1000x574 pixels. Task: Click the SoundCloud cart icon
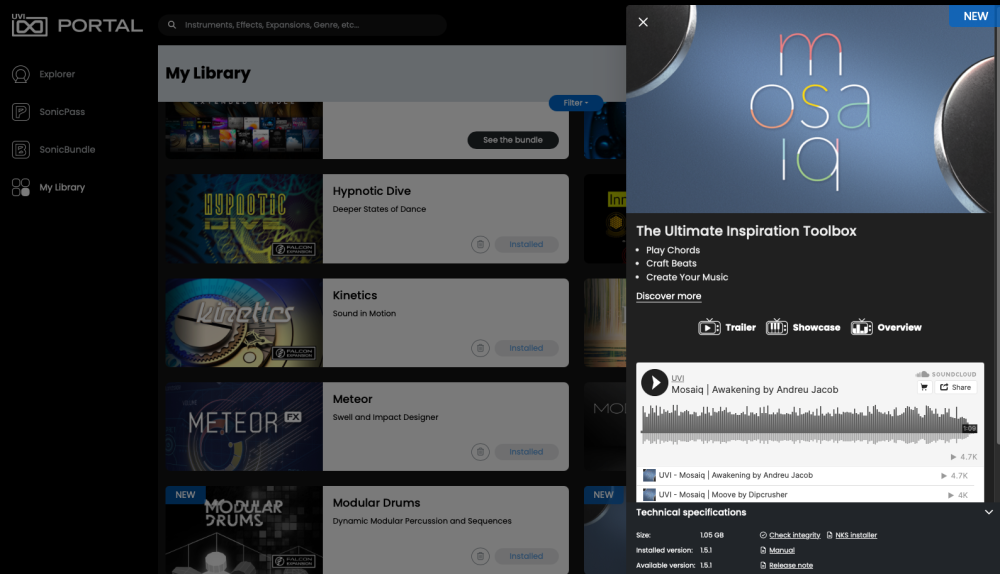(924, 387)
